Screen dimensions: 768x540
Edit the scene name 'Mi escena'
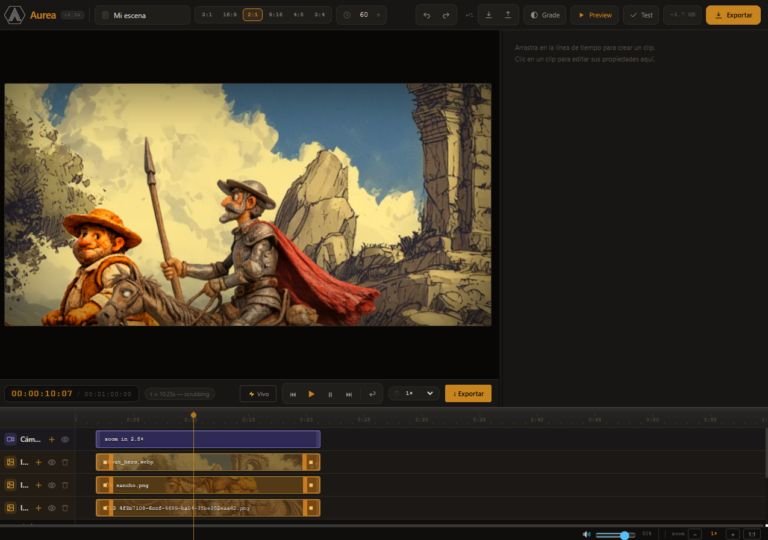pos(142,15)
